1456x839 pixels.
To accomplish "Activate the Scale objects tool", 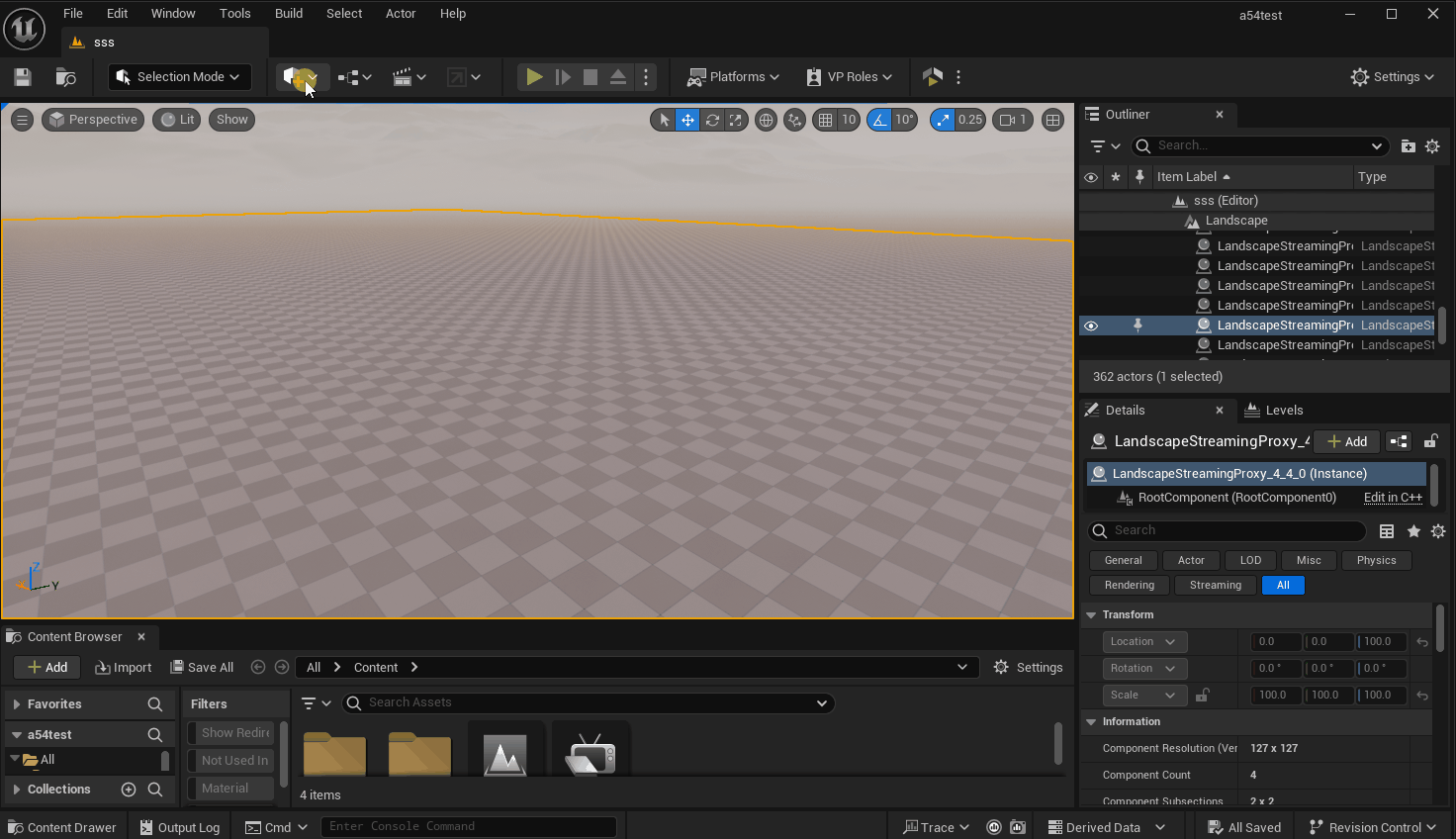I will [x=736, y=120].
